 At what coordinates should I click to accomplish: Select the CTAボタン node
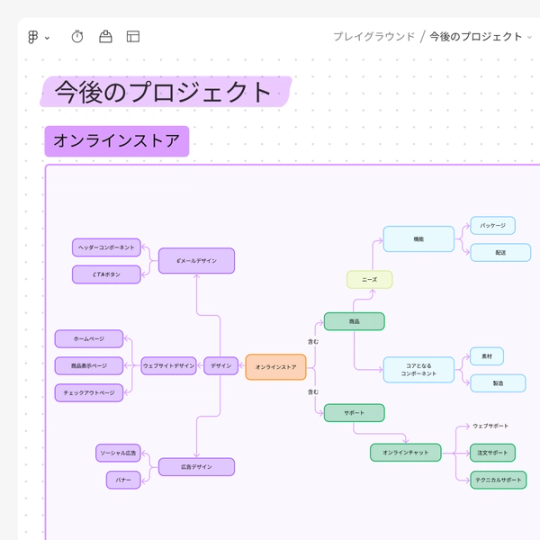click(106, 274)
